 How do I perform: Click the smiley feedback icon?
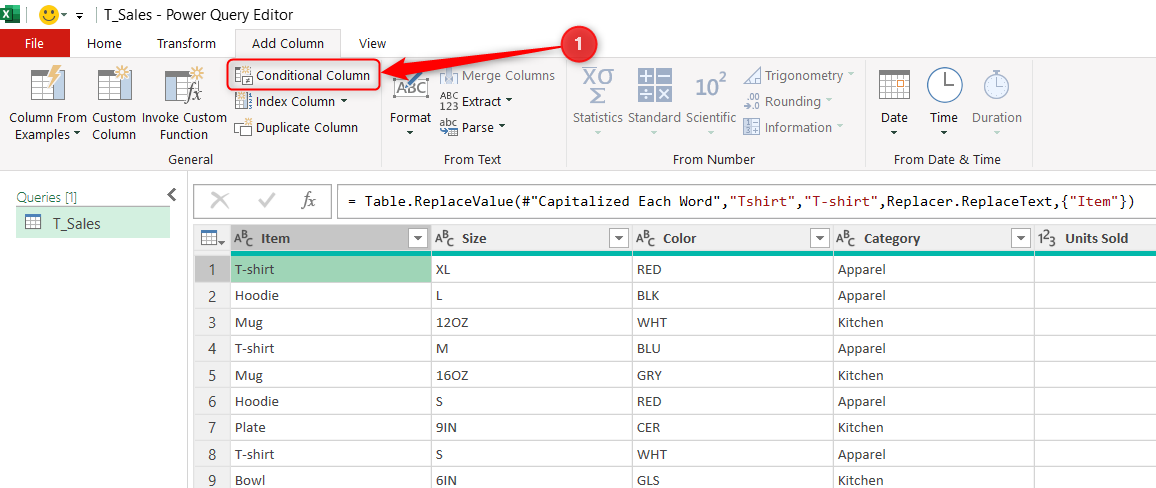click(49, 14)
